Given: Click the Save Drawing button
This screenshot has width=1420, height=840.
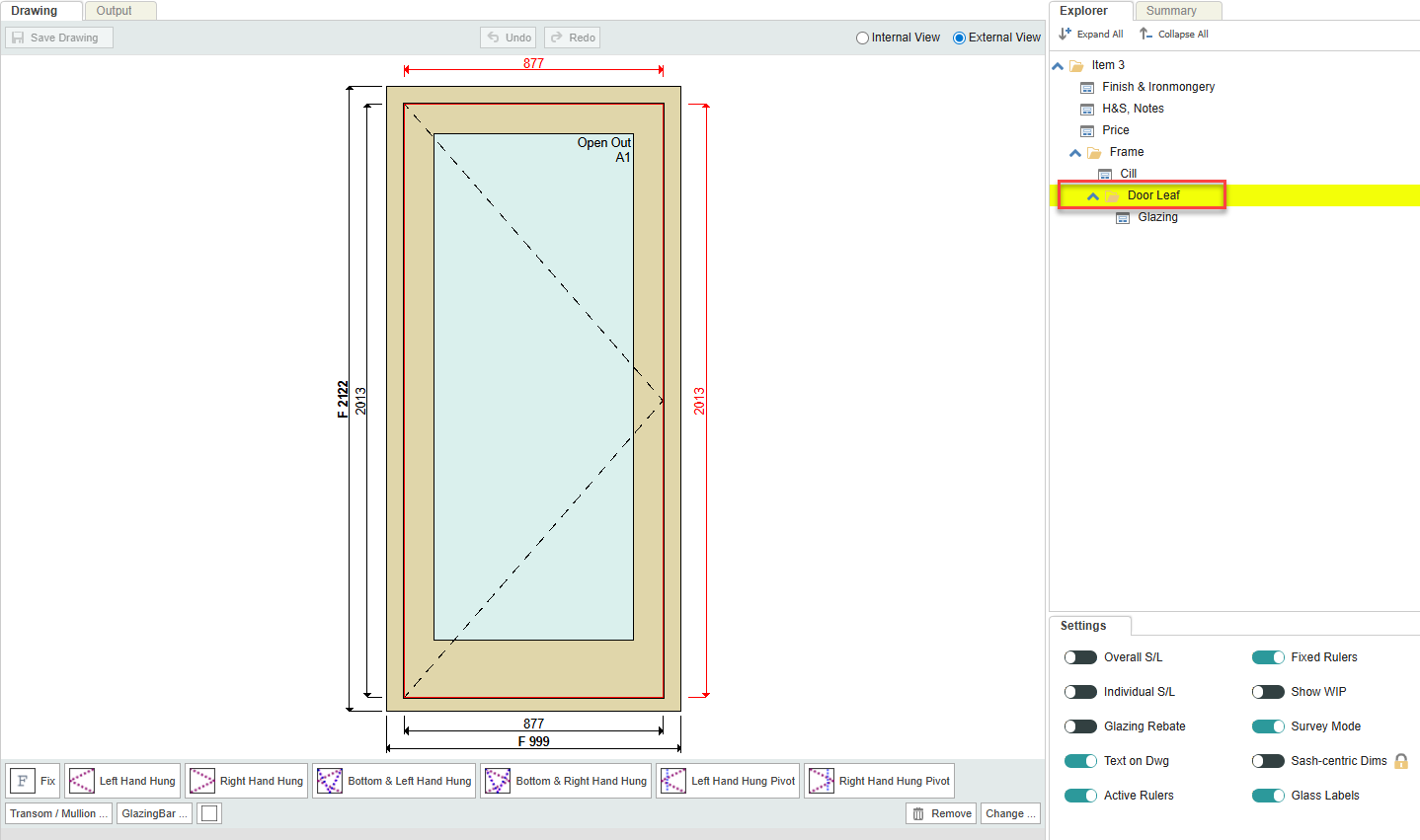Looking at the screenshot, I should click(59, 38).
